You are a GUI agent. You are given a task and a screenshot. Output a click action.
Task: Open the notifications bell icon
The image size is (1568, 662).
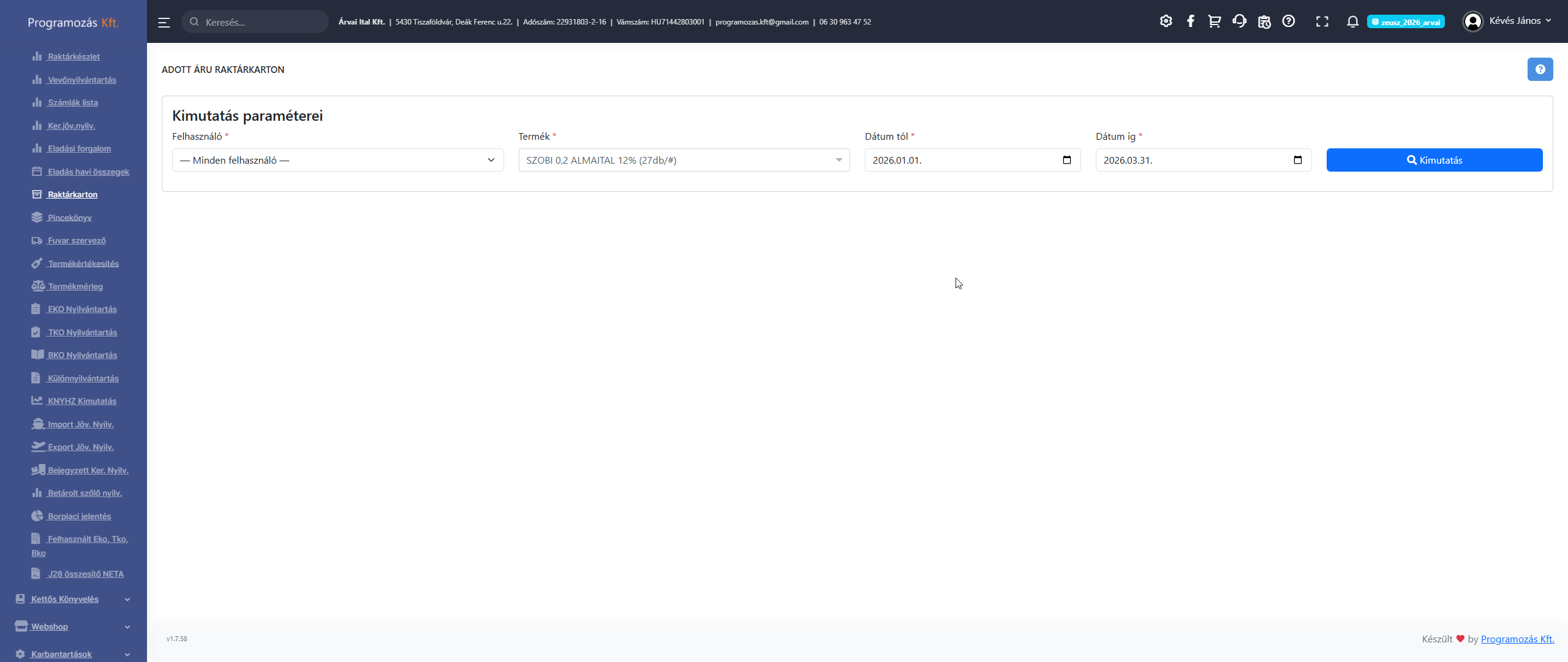(x=1352, y=22)
